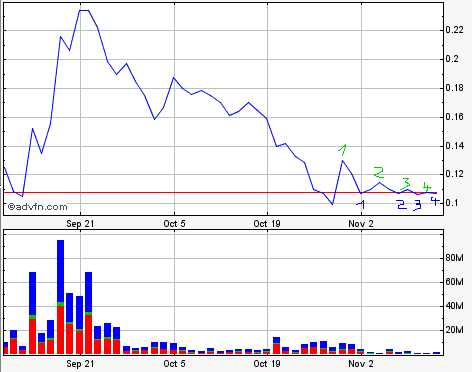Click the tallest volume bar in the histogram
Image resolution: width=472 pixels, height=372 pixels.
pos(60,297)
